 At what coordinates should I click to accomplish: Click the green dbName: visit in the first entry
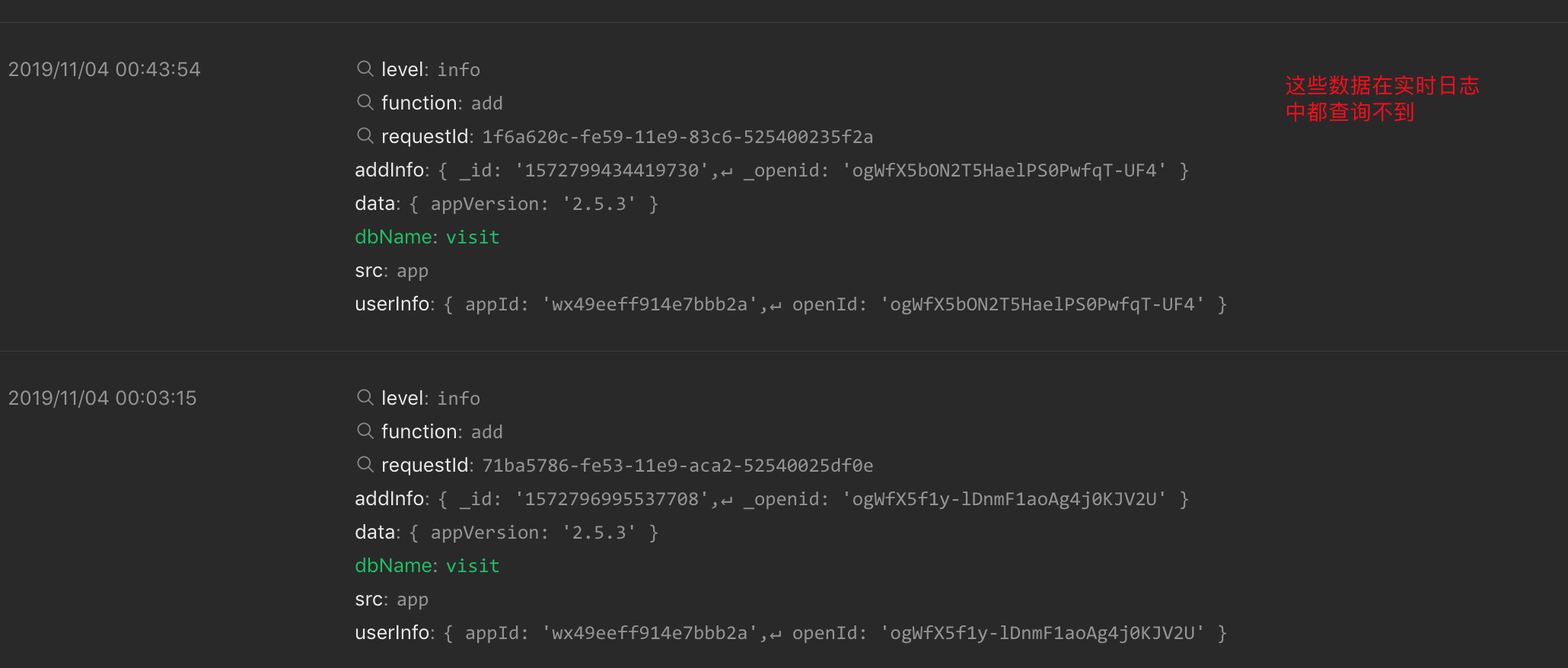pyautogui.click(x=427, y=237)
